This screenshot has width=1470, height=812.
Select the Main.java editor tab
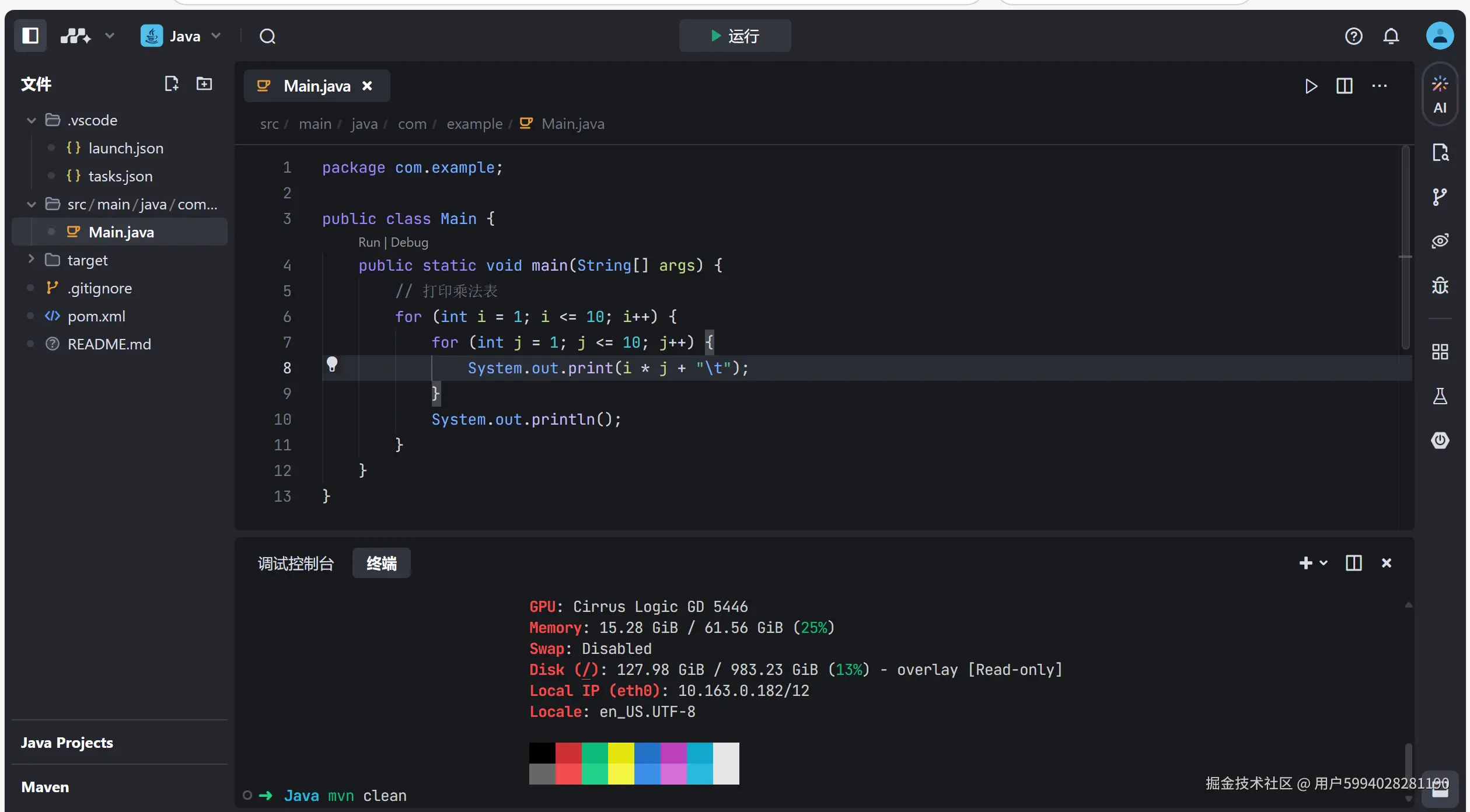tap(316, 86)
